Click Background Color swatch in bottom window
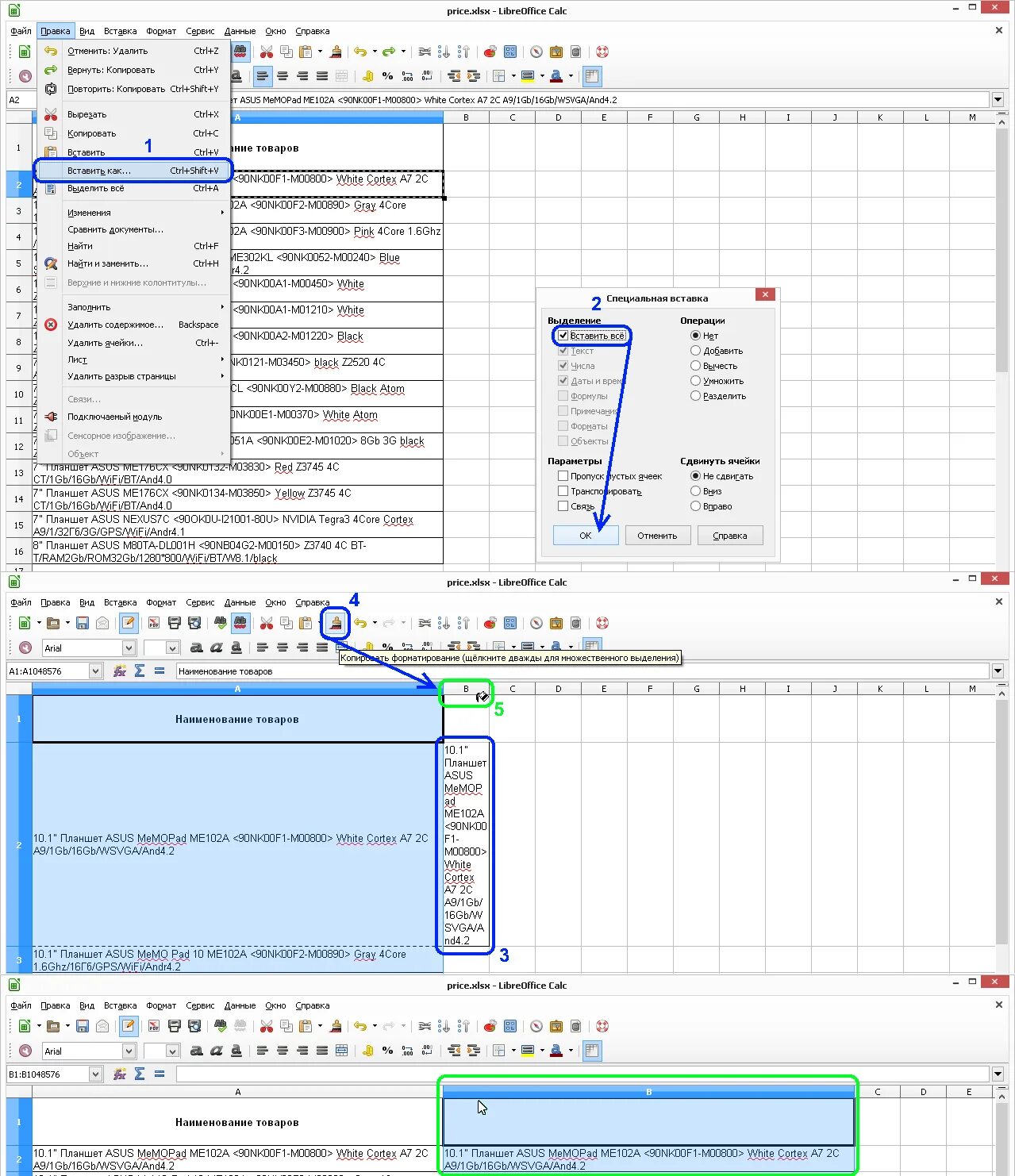 [x=528, y=1051]
